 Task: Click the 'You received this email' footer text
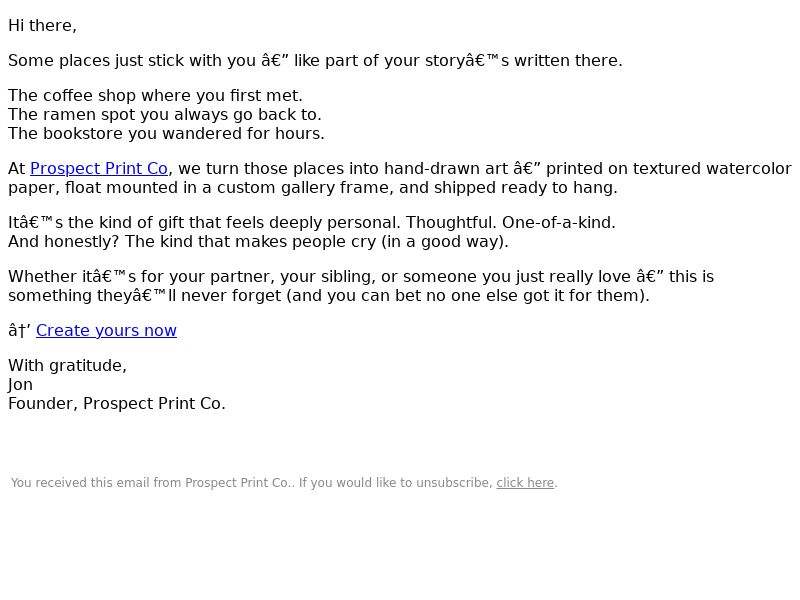pos(284,483)
